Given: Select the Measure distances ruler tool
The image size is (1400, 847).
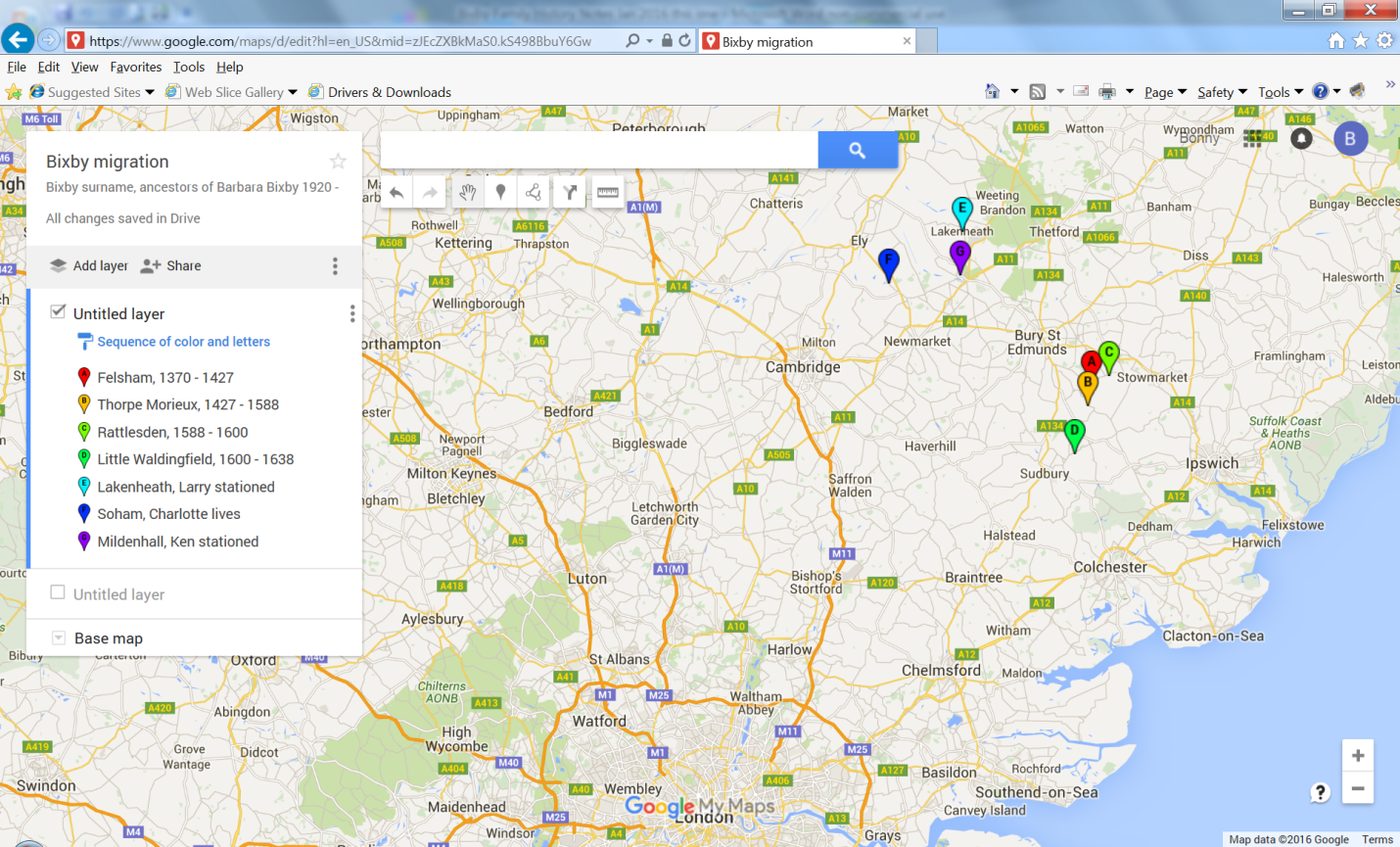Looking at the screenshot, I should pyautogui.click(x=608, y=192).
